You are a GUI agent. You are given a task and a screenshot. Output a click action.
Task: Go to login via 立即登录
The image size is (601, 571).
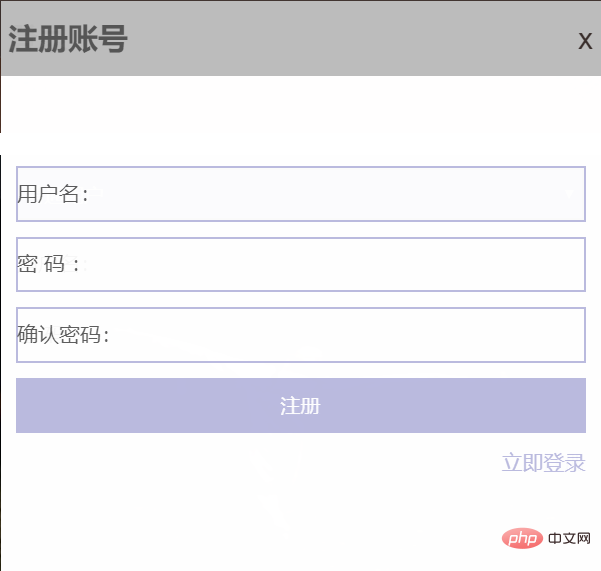point(543,463)
